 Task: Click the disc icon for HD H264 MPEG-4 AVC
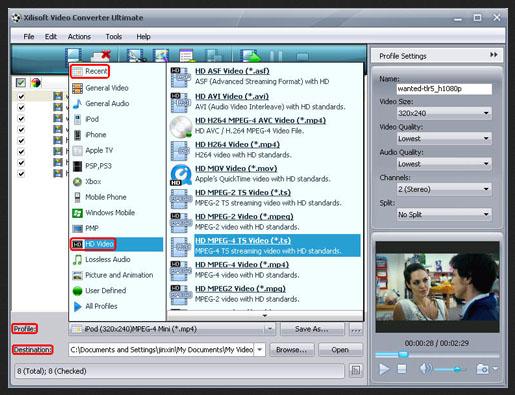181,127
